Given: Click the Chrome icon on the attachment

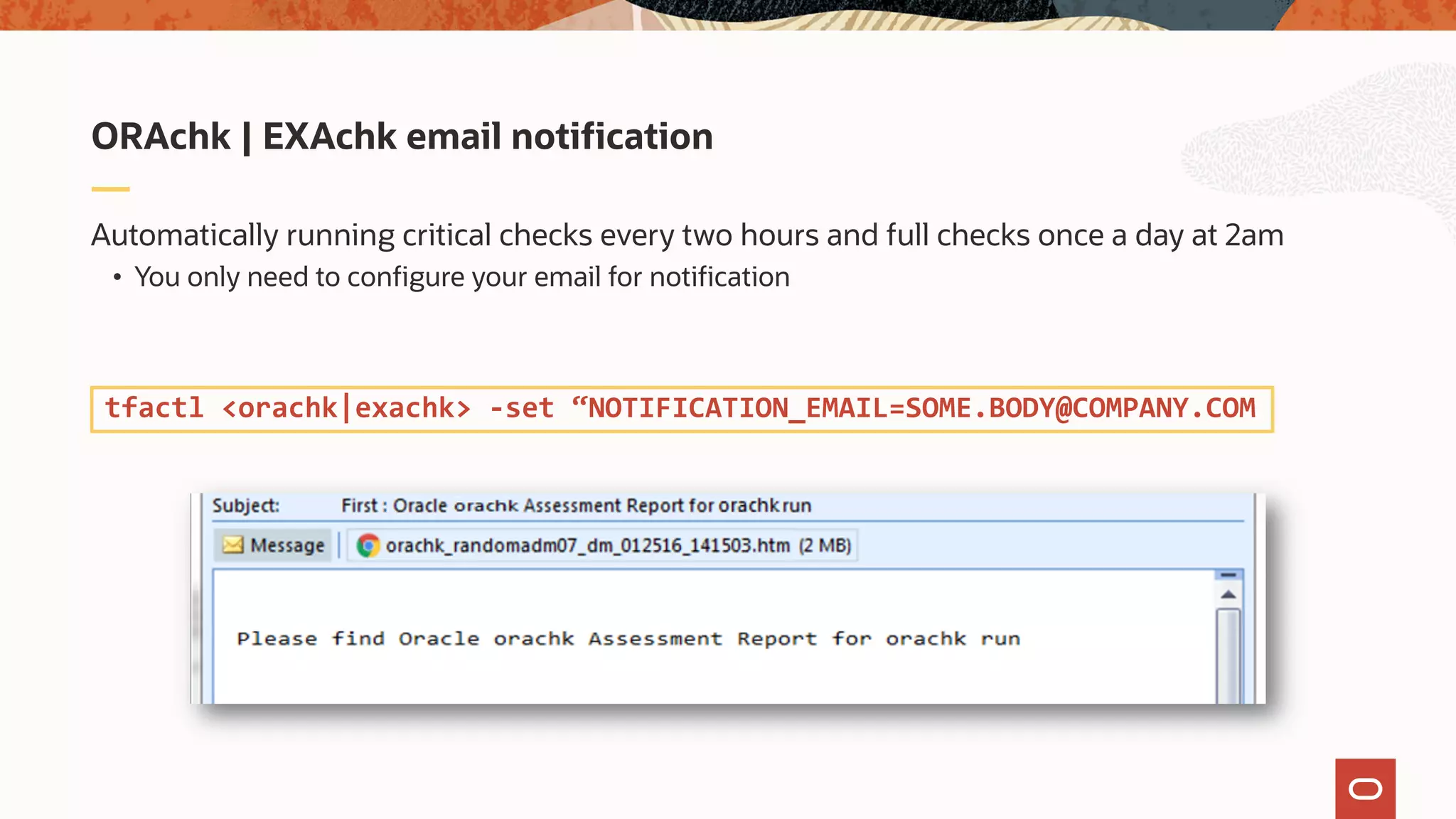Looking at the screenshot, I should tap(368, 545).
